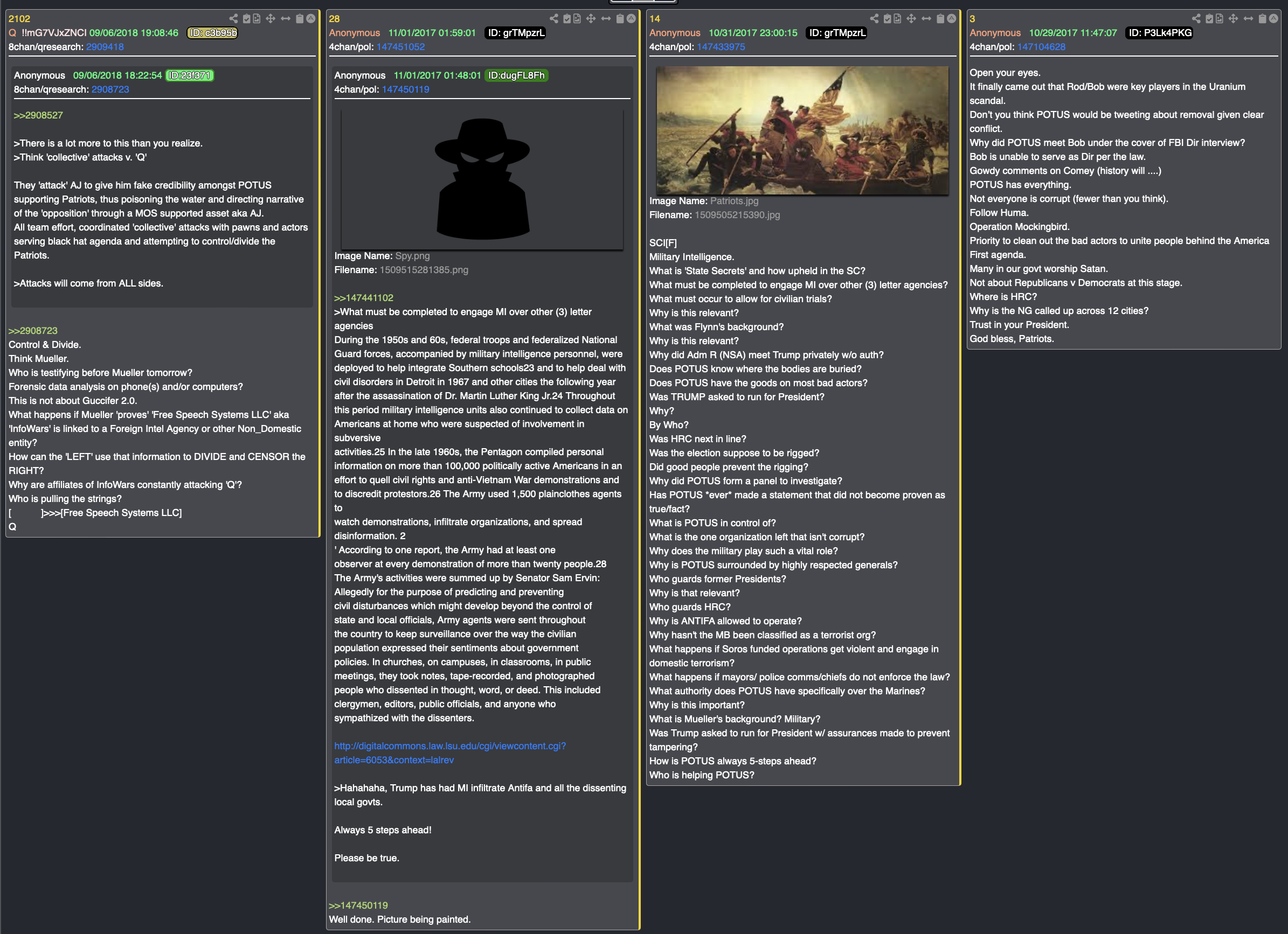The height and width of the screenshot is (934, 1288).
Task: Click the horizontal width arrows on post 28
Action: (606, 18)
